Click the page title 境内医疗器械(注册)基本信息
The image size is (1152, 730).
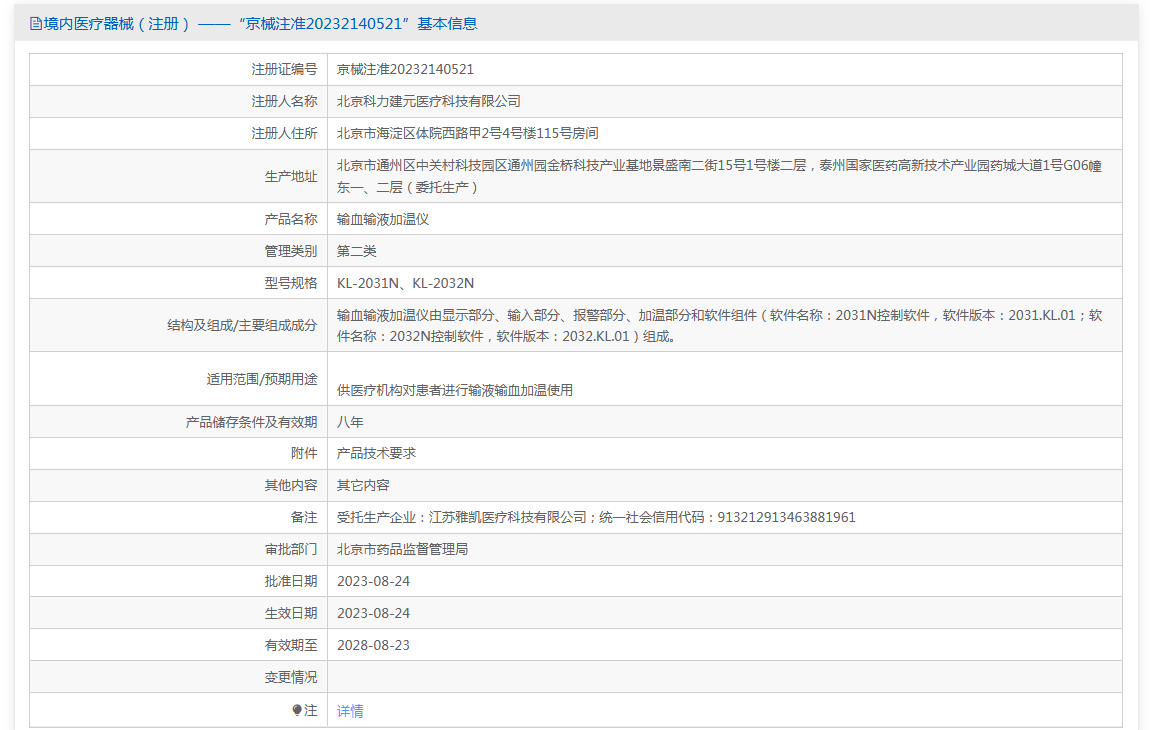[x=260, y=24]
